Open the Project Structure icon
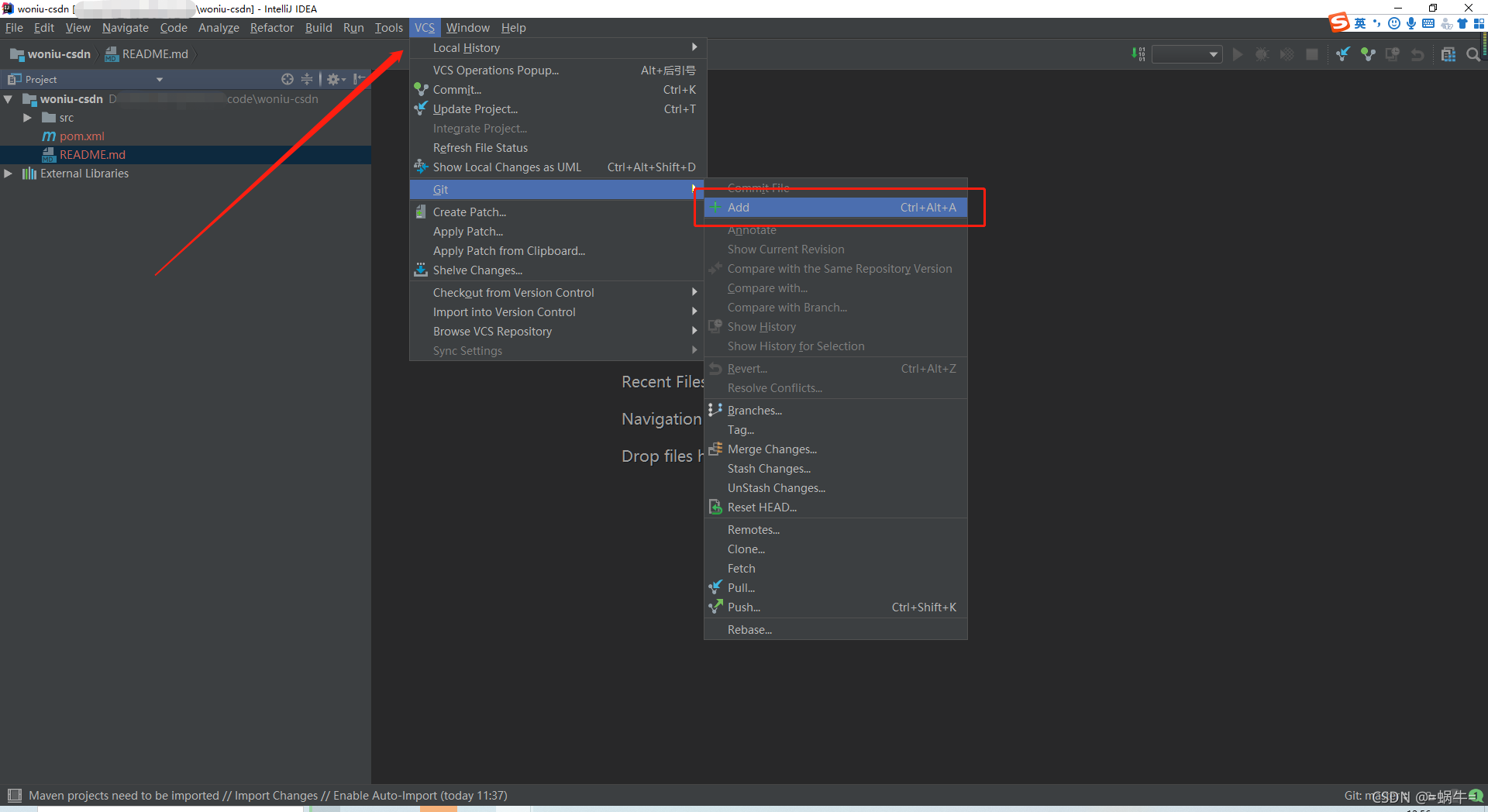1488x812 pixels. (1448, 54)
